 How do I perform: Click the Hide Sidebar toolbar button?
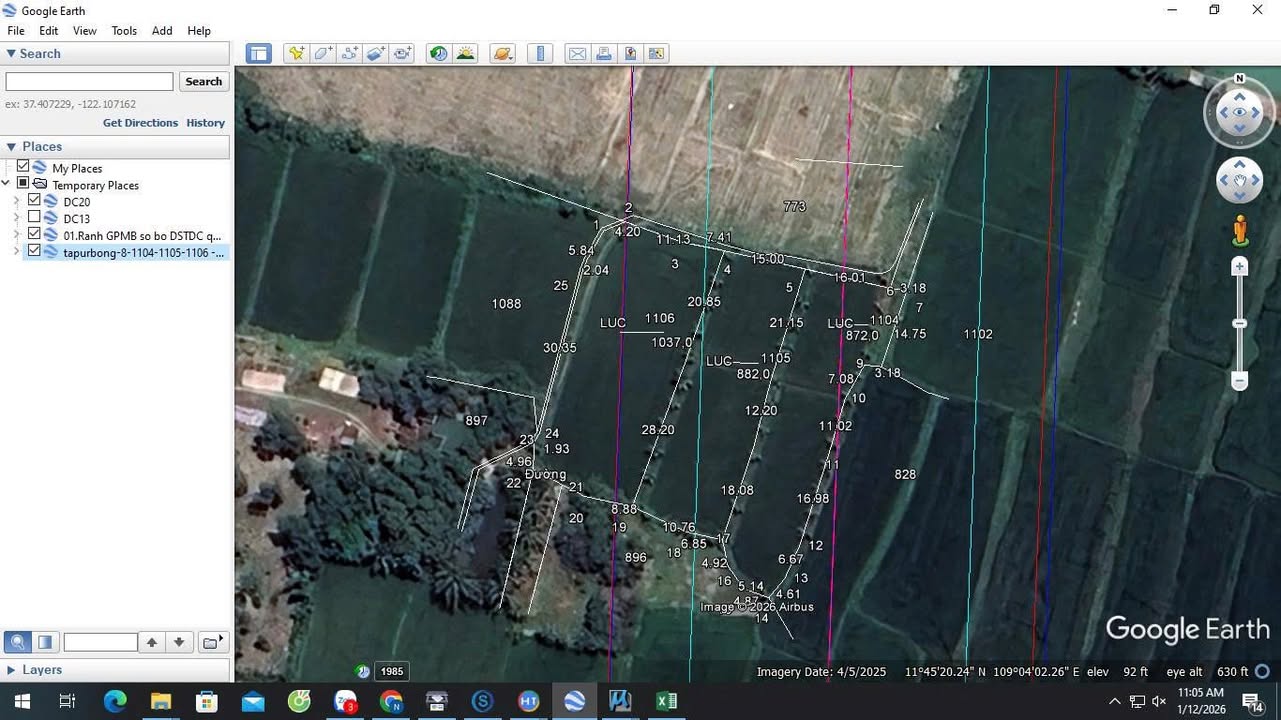pyautogui.click(x=258, y=54)
